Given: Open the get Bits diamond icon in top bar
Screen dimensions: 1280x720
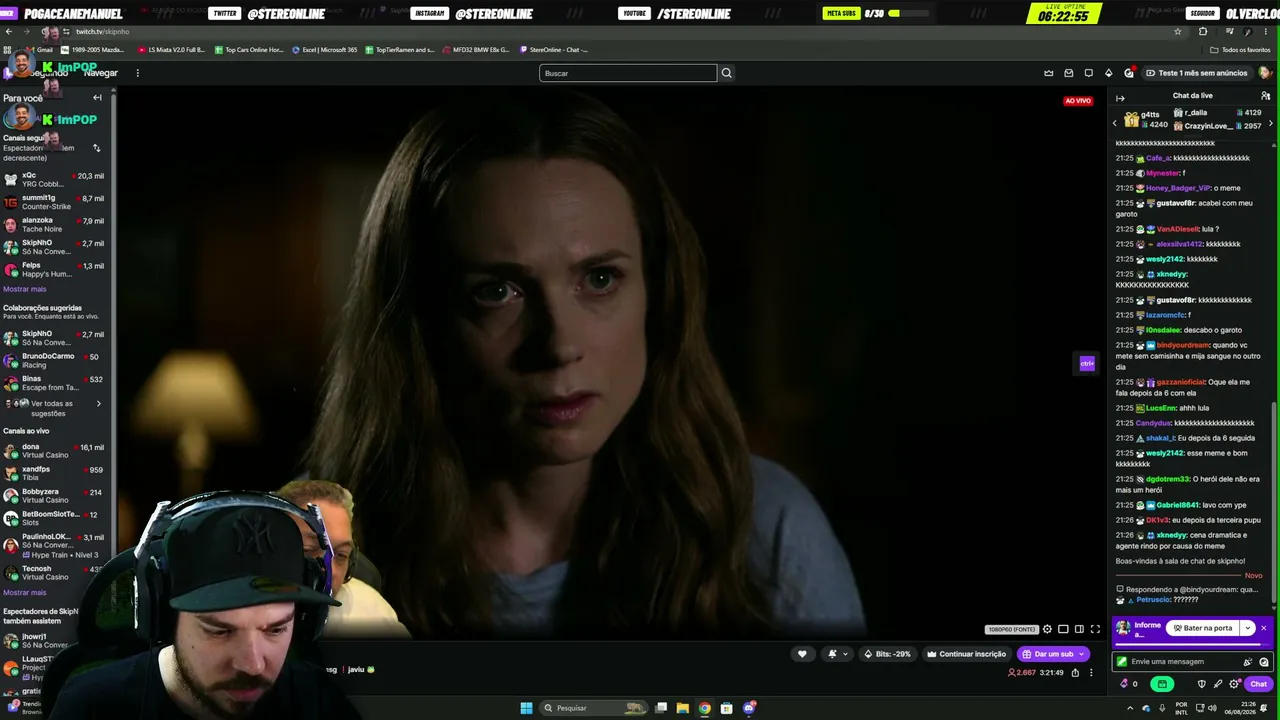Looking at the screenshot, I should [1108, 73].
